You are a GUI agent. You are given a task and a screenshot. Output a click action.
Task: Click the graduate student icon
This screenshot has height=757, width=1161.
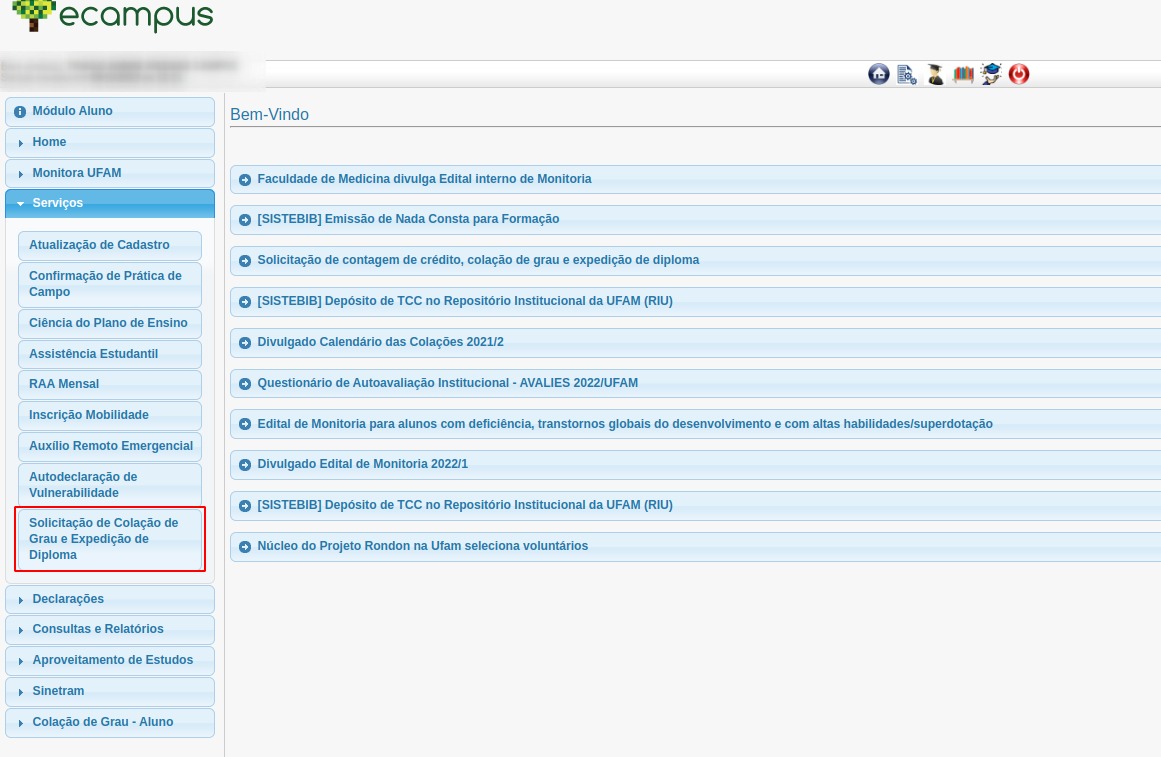point(935,74)
